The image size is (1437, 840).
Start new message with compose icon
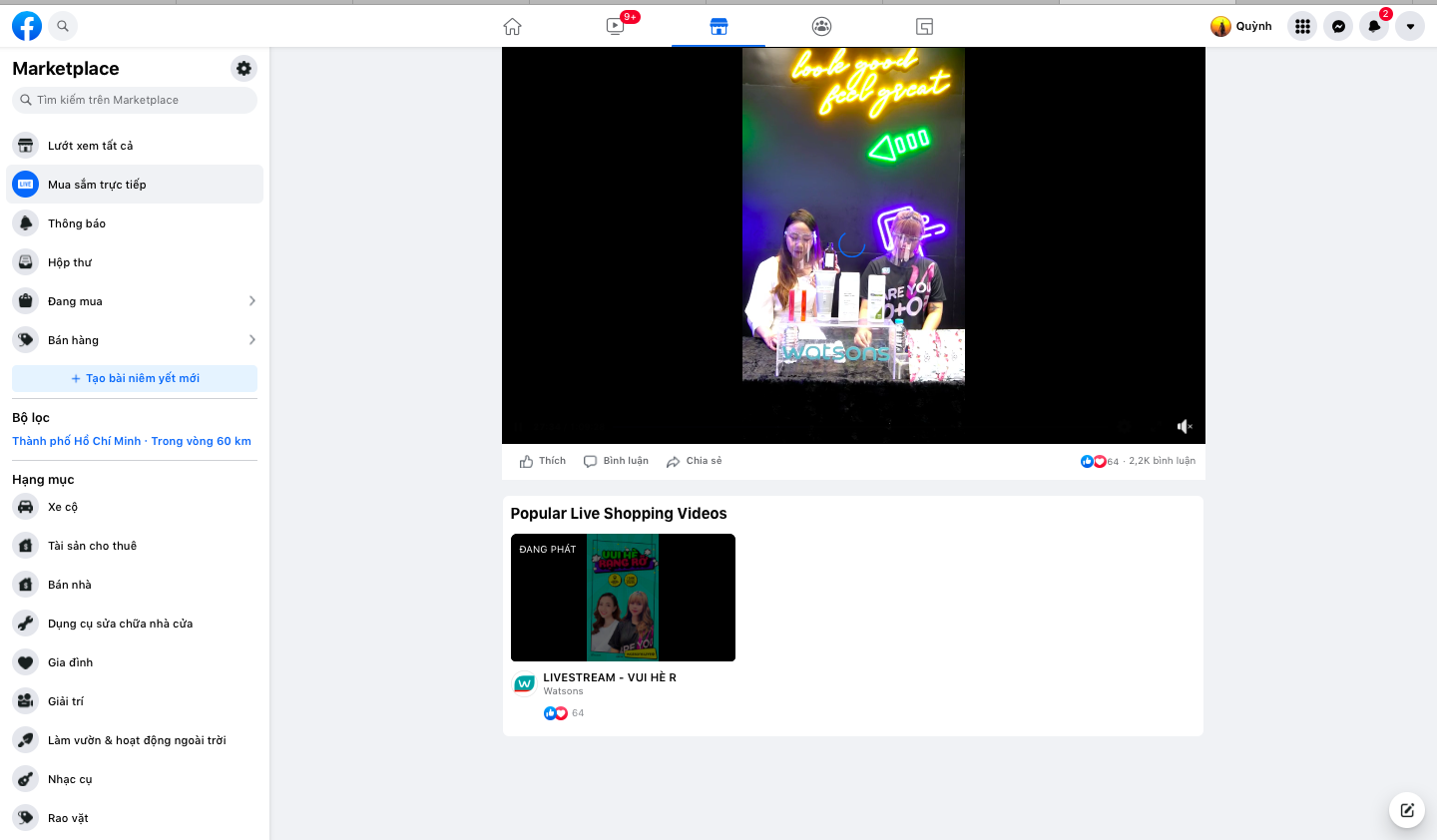pos(1407,810)
